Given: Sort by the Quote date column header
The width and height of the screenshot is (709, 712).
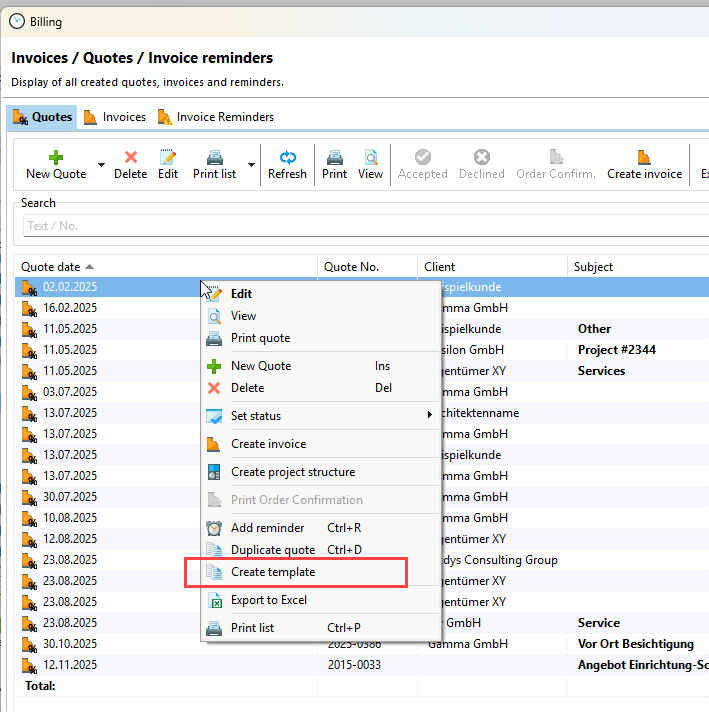Looking at the screenshot, I should tap(52, 267).
